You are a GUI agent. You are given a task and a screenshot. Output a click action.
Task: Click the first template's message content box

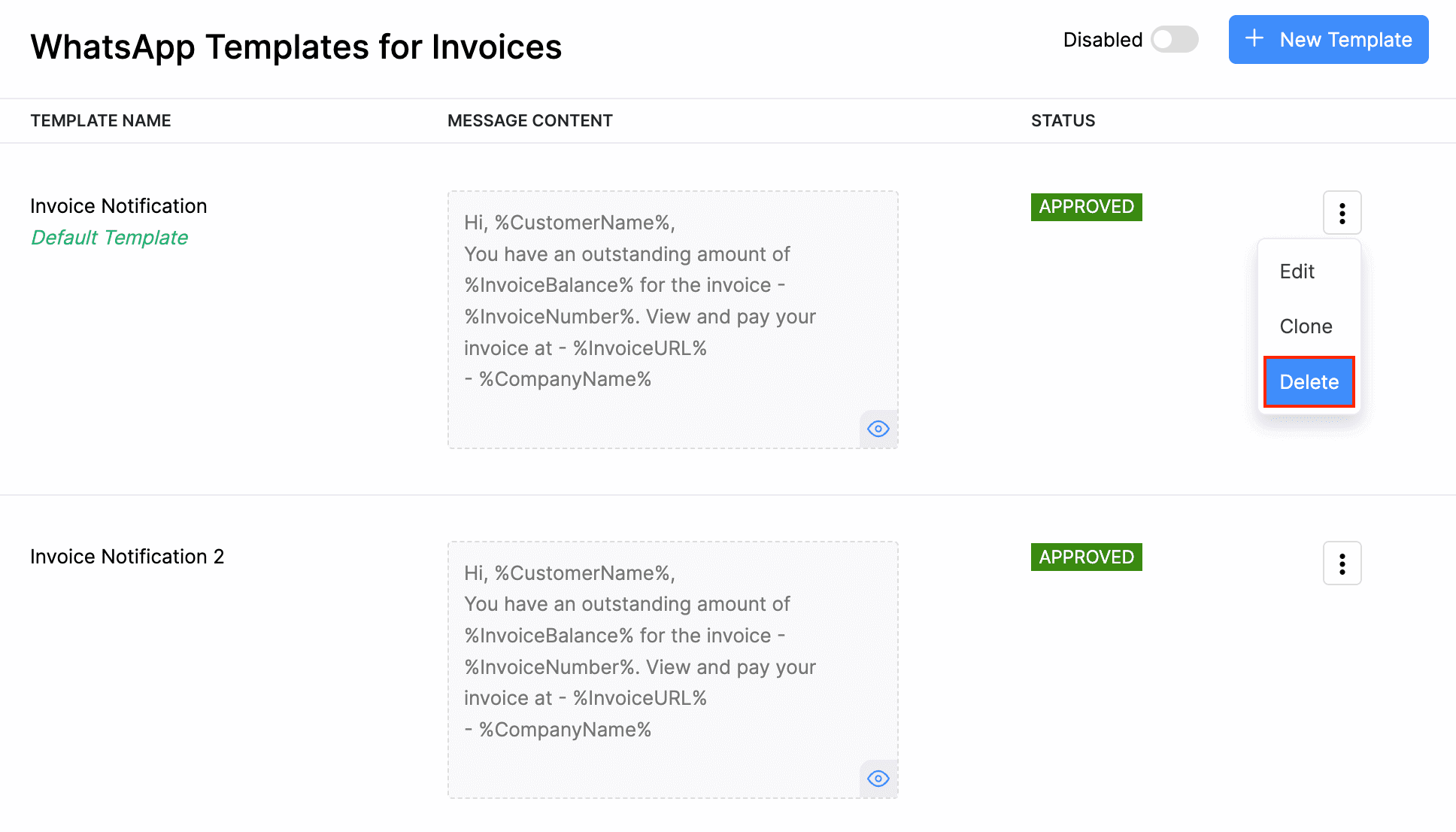coord(672,319)
